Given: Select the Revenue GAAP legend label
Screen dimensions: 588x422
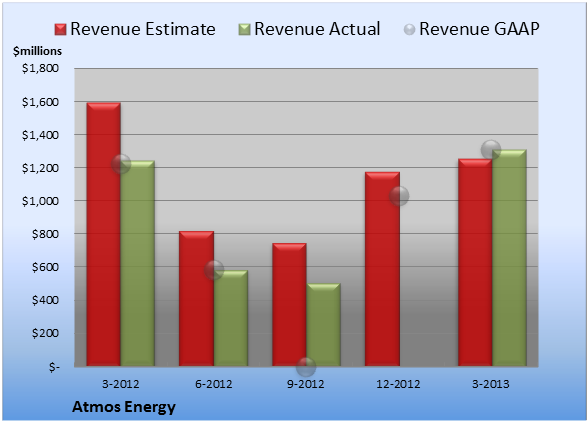Looking at the screenshot, I should coord(479,29).
